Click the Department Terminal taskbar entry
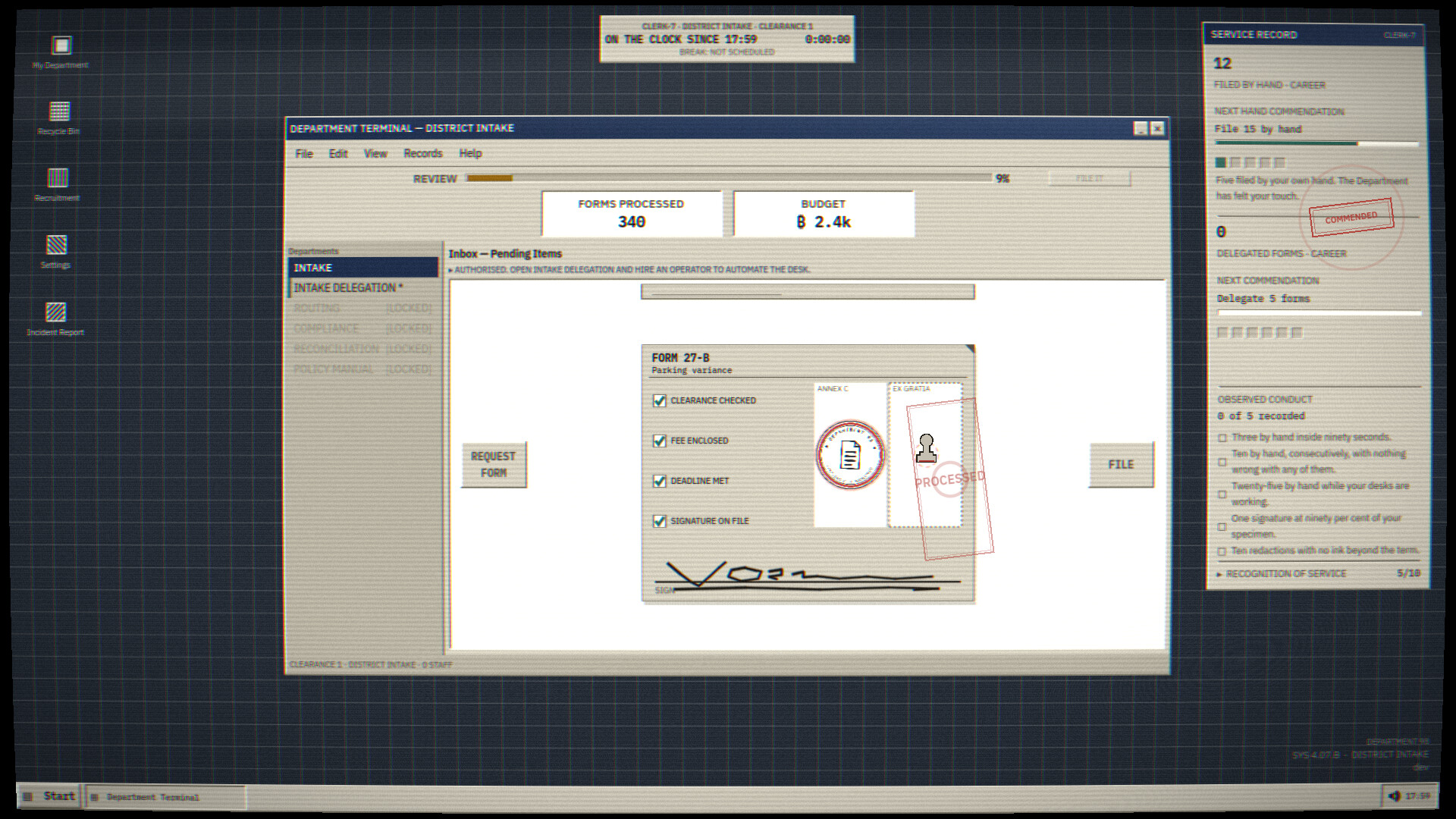The width and height of the screenshot is (1456, 819). [x=165, y=797]
